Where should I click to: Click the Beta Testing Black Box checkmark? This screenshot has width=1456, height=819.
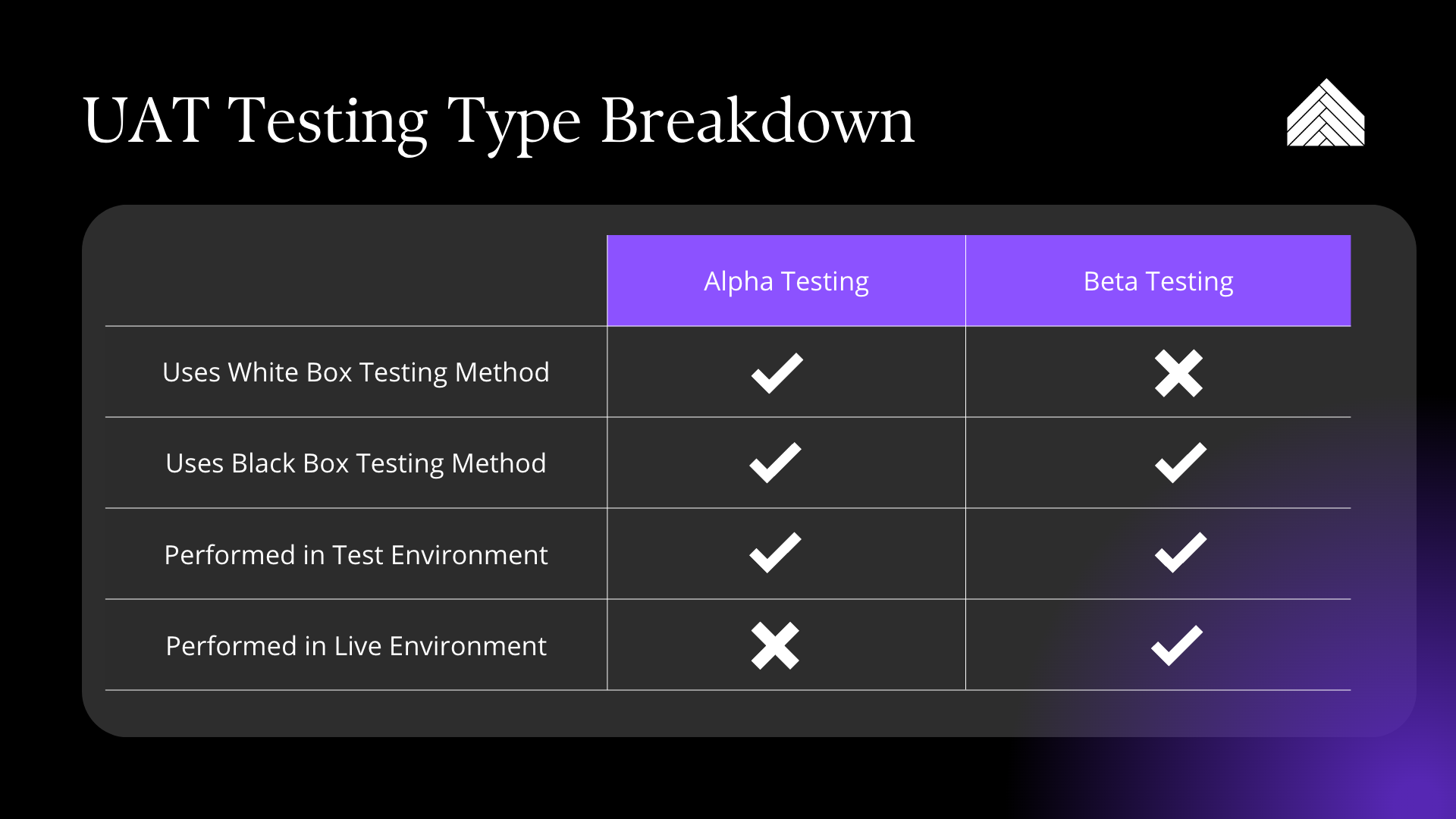(x=1181, y=463)
